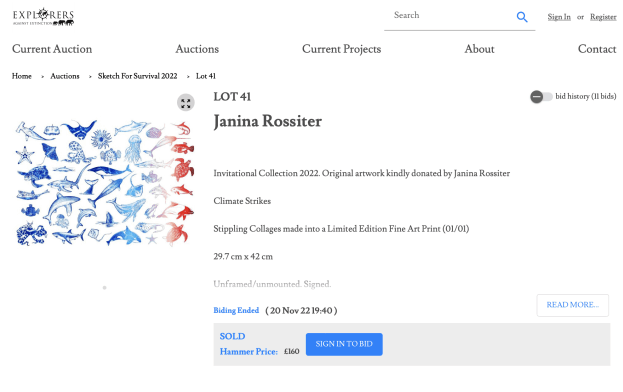Viewport: 623px width, 392px height.
Task: Open Auctions breadcrumb link
Action: coord(65,76)
